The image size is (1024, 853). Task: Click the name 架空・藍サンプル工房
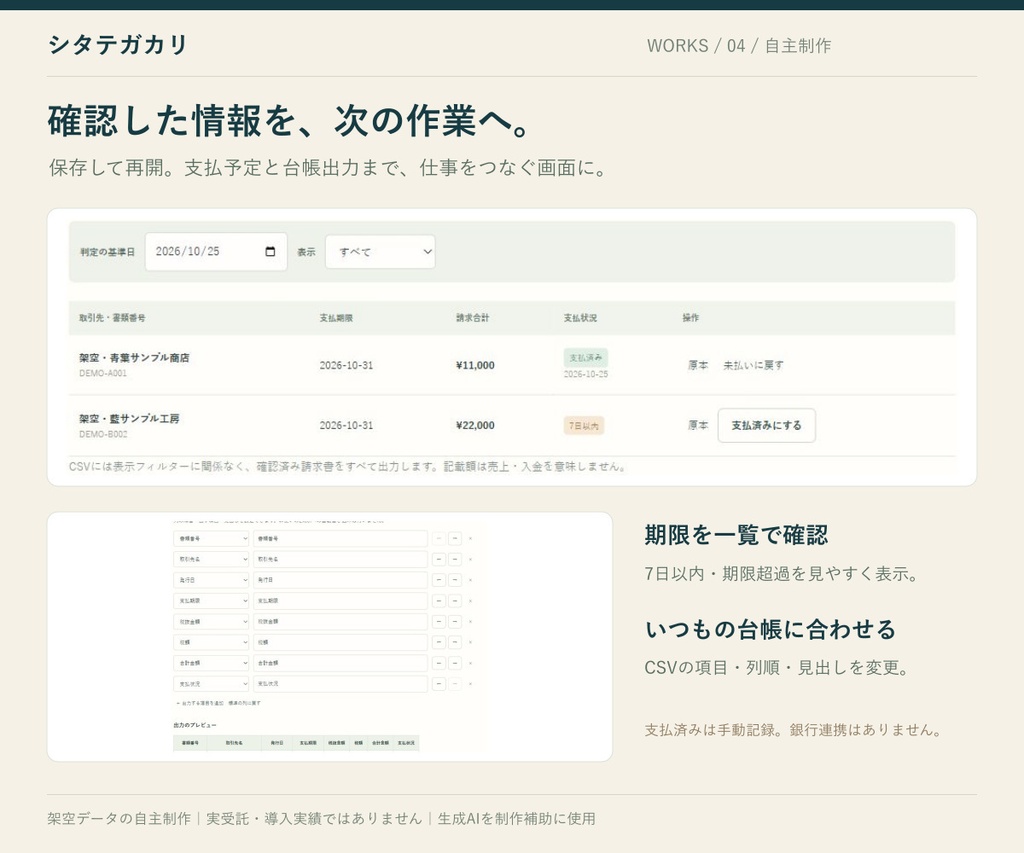coord(129,419)
